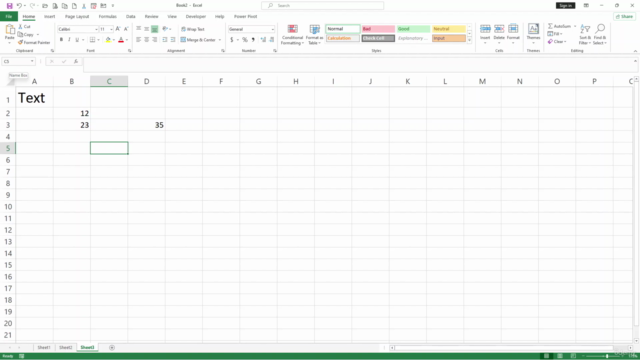Apply the Check Cell style

coord(378,38)
